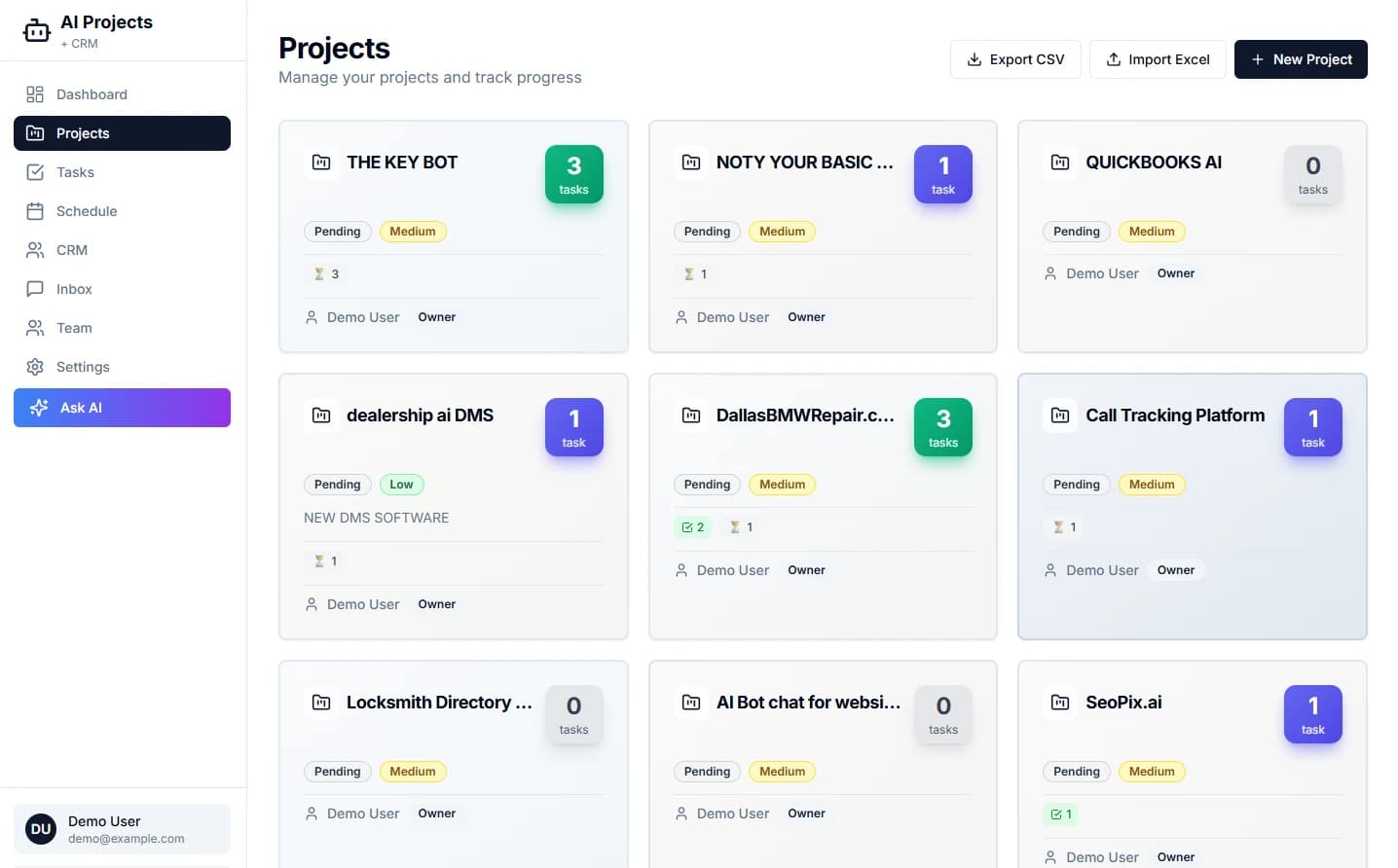This screenshot has height=868, width=1398.
Task: Open the Dashboard via the grid icon
Action: tap(35, 93)
